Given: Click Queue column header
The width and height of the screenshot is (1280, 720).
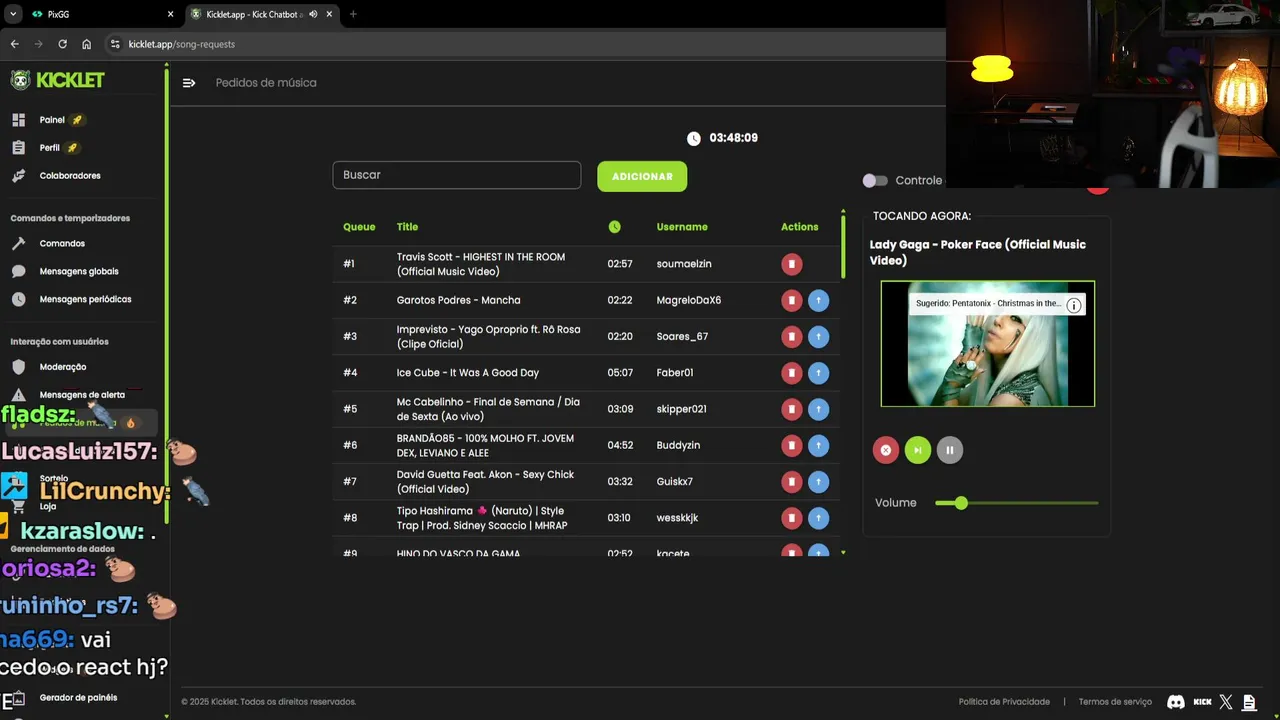Looking at the screenshot, I should coord(359,227).
